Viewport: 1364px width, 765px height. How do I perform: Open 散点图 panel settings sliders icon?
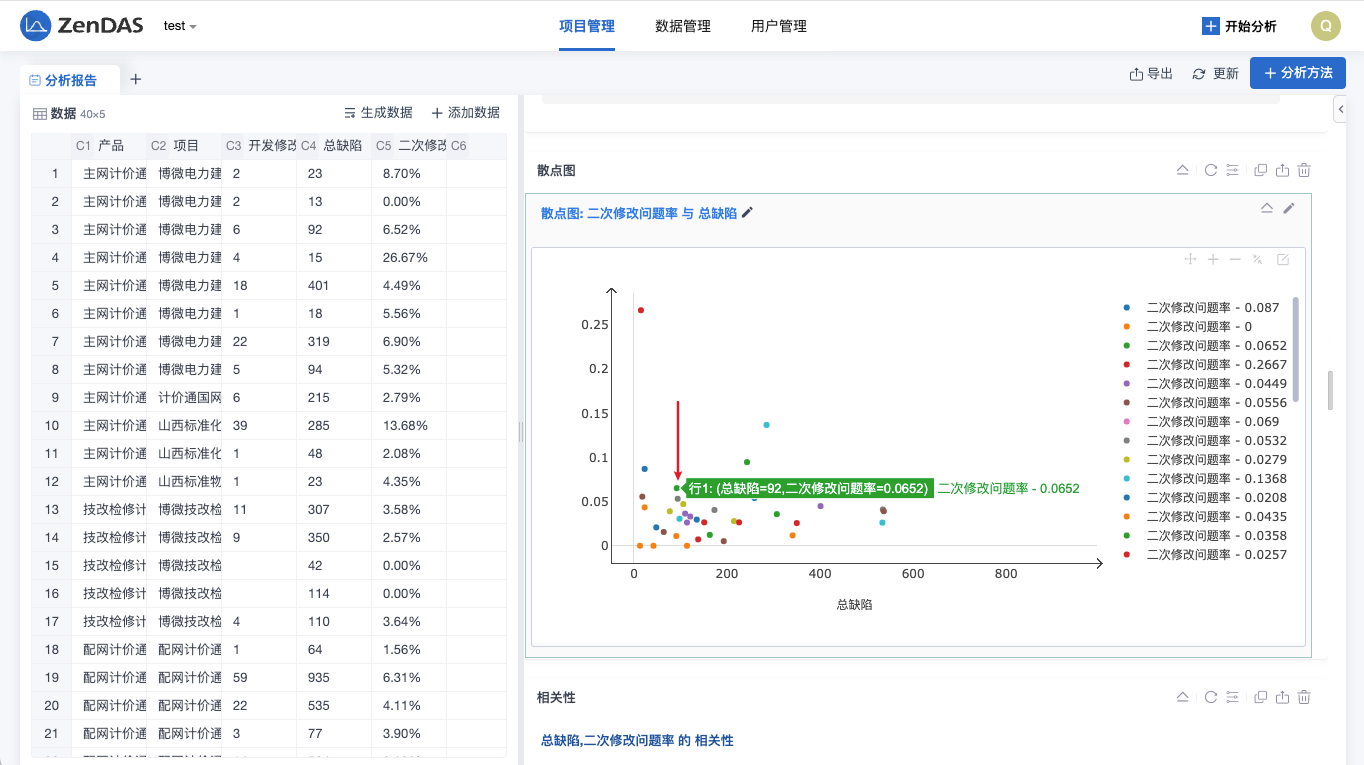coord(1232,171)
